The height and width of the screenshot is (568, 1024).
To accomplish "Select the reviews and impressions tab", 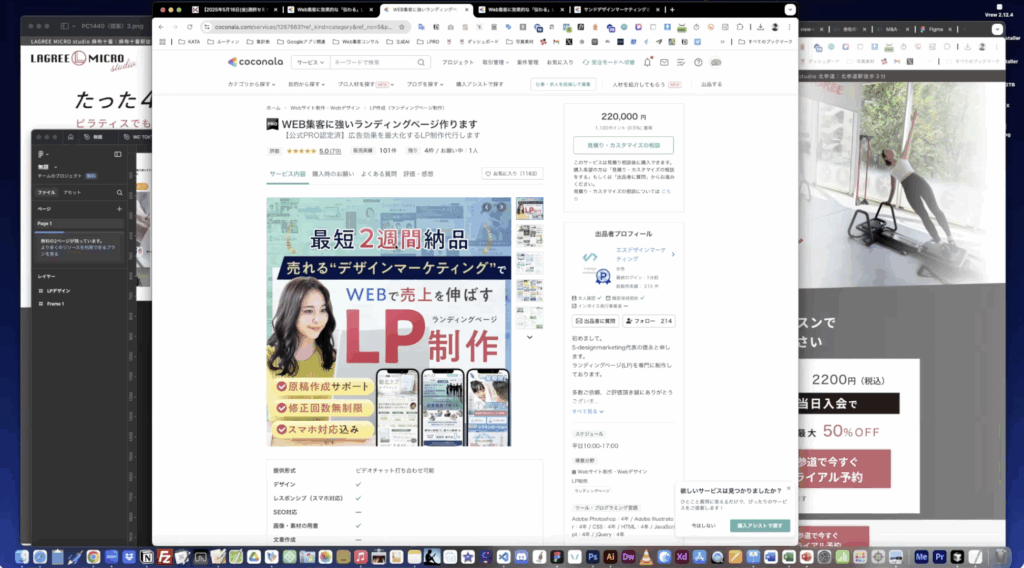I will 419,174.
